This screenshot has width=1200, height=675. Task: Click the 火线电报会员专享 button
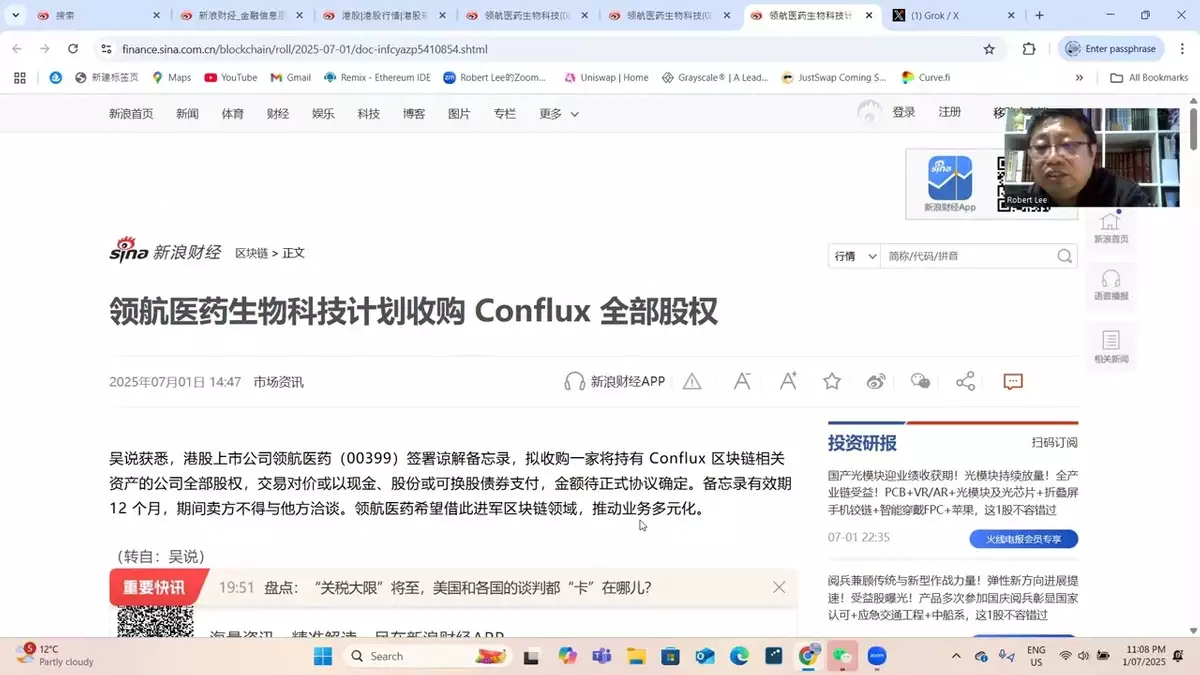(1023, 539)
